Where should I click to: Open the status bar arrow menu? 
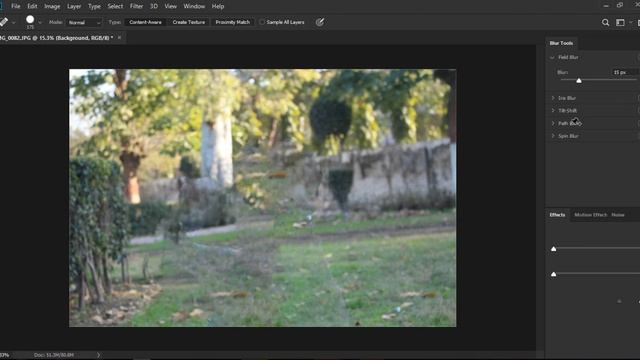pos(98,355)
